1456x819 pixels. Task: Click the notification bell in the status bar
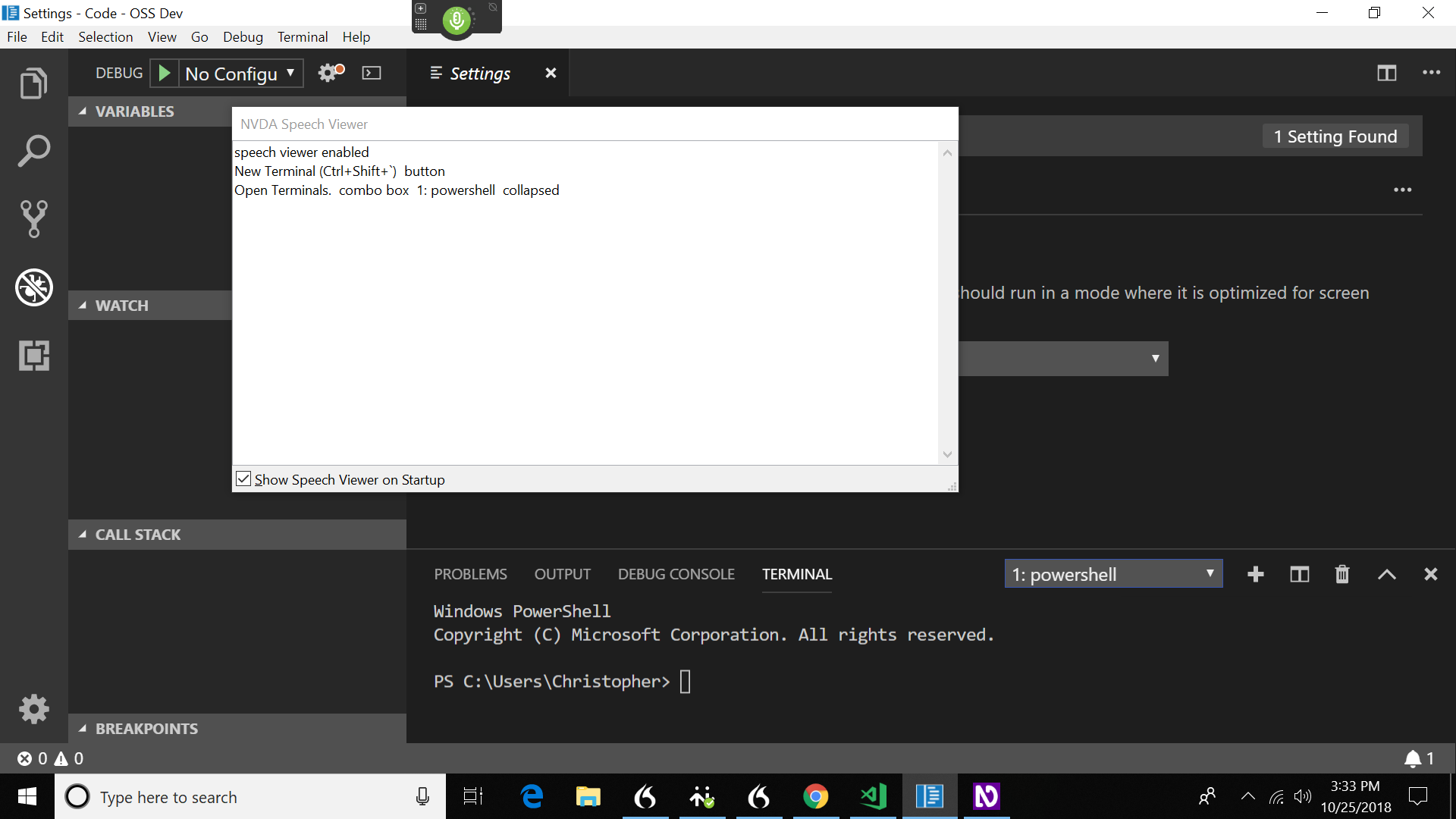point(1412,758)
